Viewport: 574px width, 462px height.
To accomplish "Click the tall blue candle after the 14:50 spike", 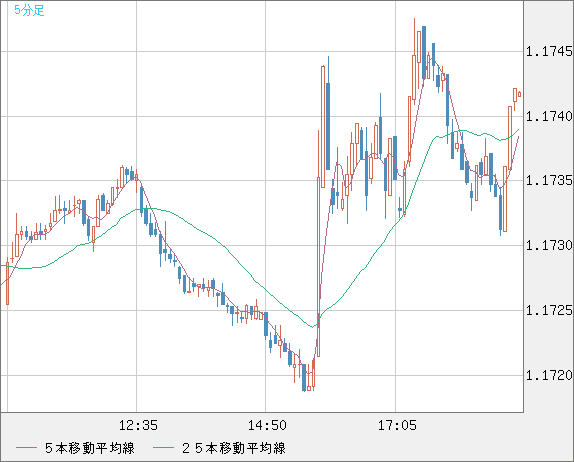I will tap(328, 126).
